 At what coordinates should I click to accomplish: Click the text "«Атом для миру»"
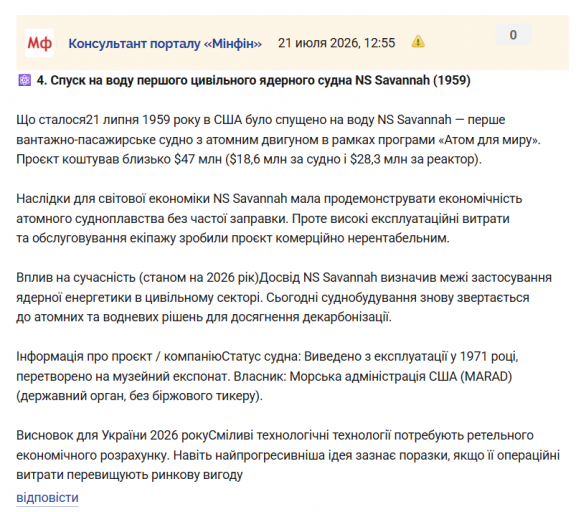point(489,140)
